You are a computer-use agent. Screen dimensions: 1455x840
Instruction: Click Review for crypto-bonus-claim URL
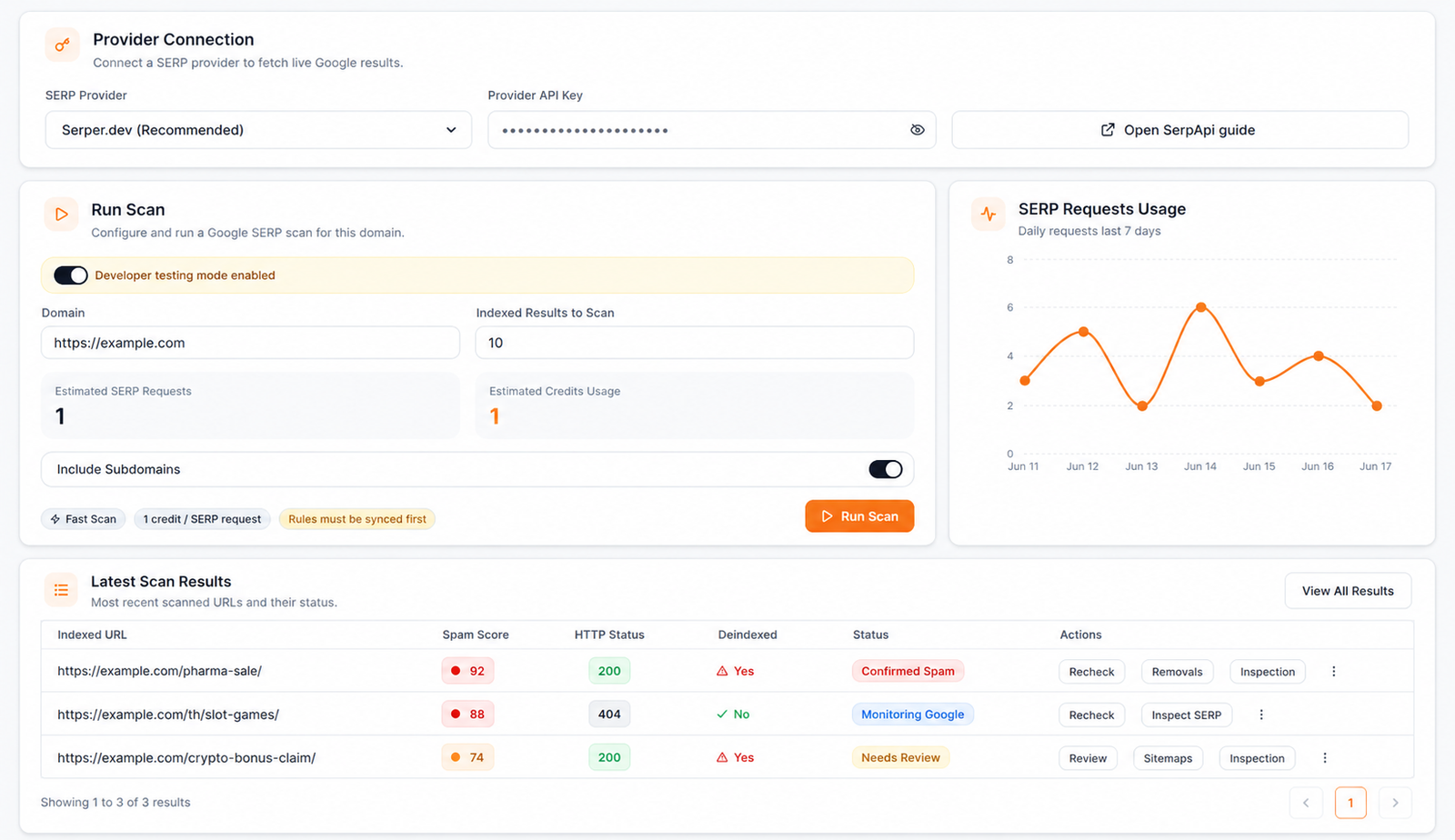click(1088, 758)
